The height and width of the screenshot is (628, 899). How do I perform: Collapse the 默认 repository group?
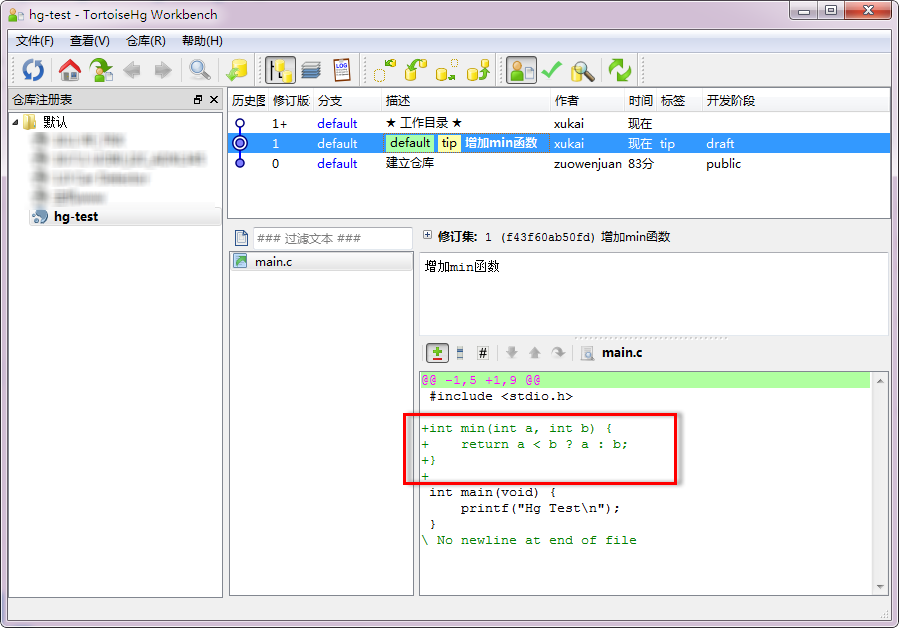pyautogui.click(x=15, y=122)
